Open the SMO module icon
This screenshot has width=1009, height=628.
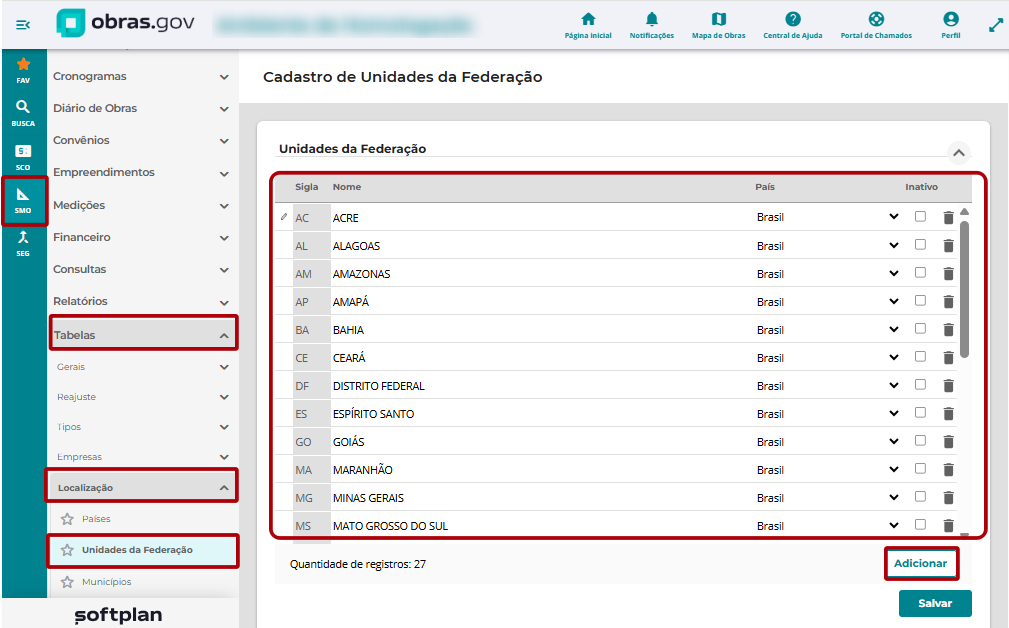pos(23,201)
